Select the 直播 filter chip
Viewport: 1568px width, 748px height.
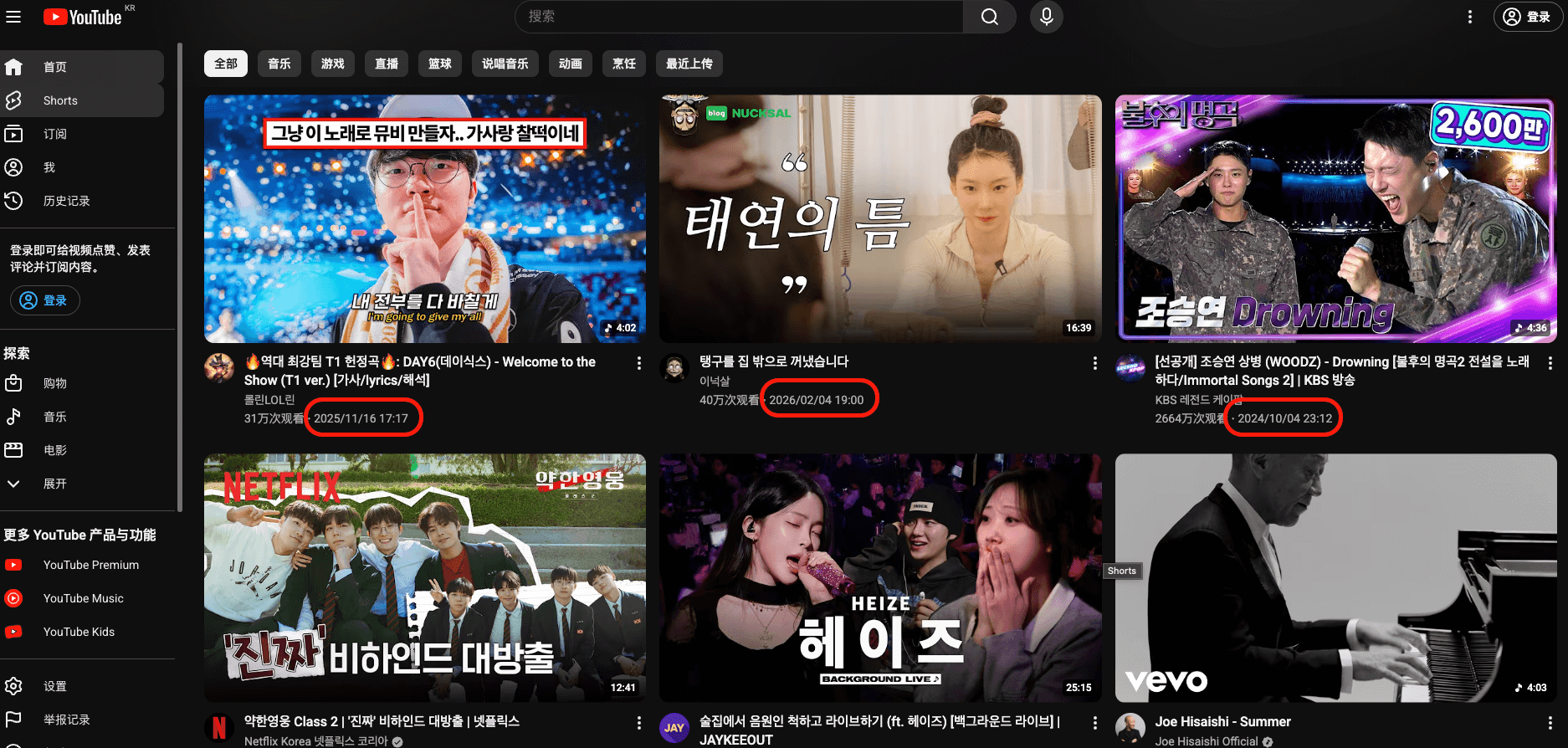tap(387, 64)
